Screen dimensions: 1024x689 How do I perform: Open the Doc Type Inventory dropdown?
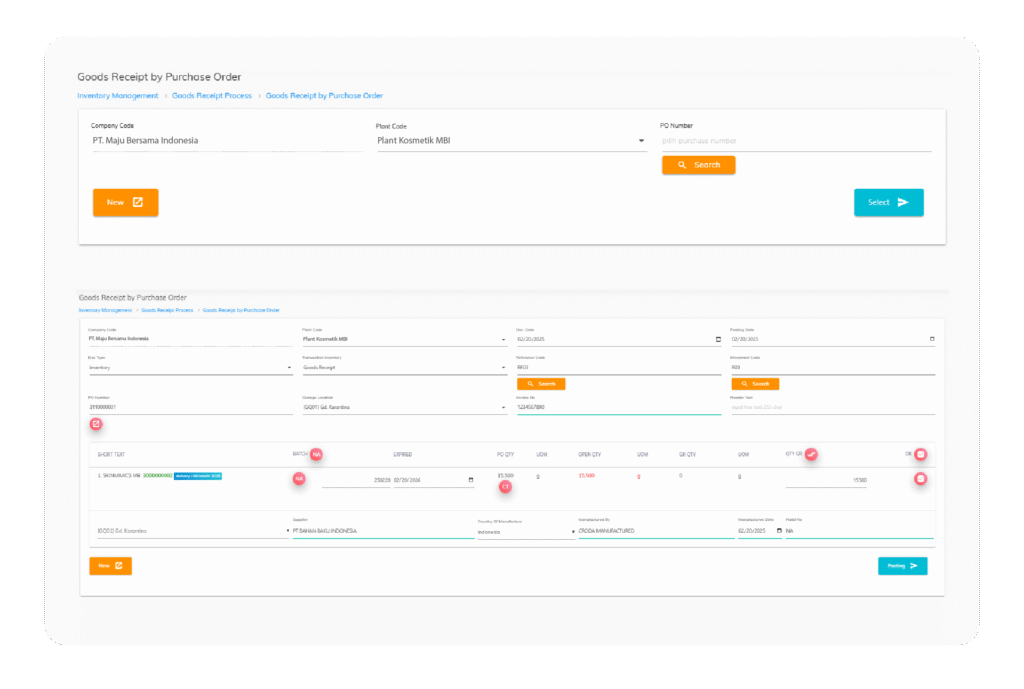coord(289,368)
